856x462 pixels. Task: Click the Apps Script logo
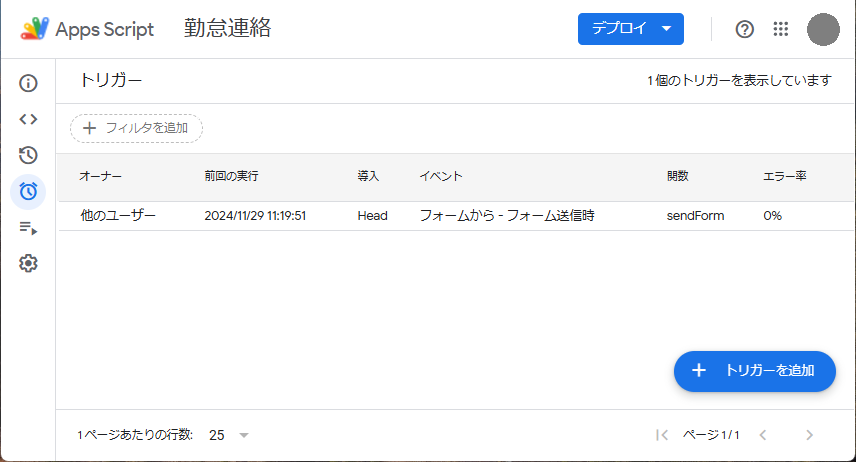click(87, 29)
